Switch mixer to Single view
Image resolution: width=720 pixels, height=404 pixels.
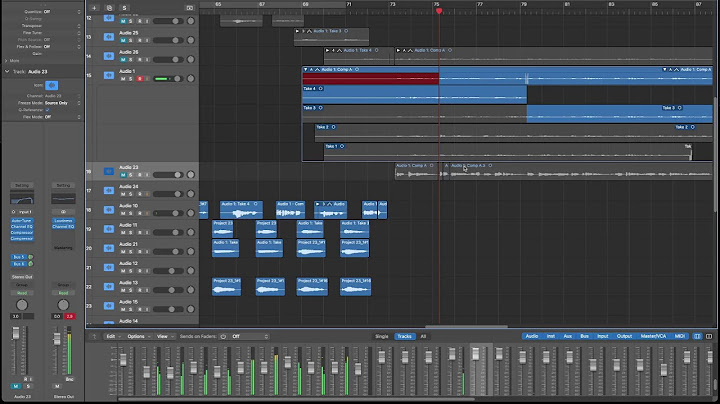tap(382, 337)
